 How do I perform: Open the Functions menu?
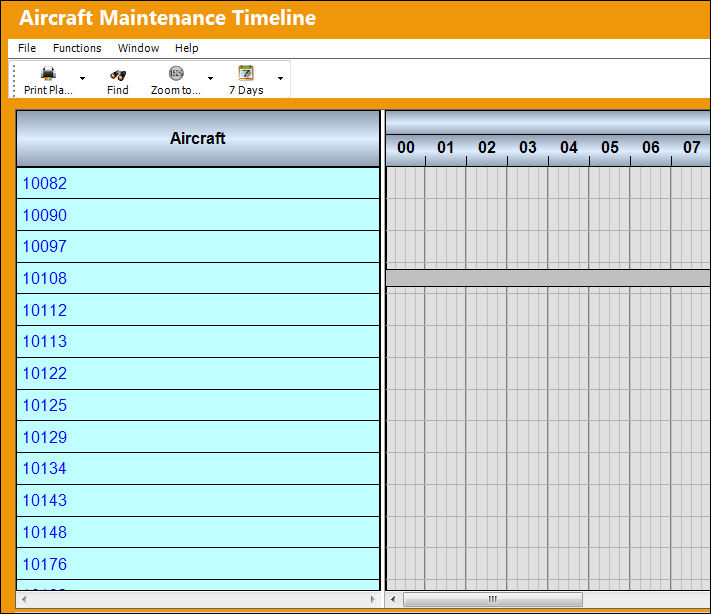[77, 48]
